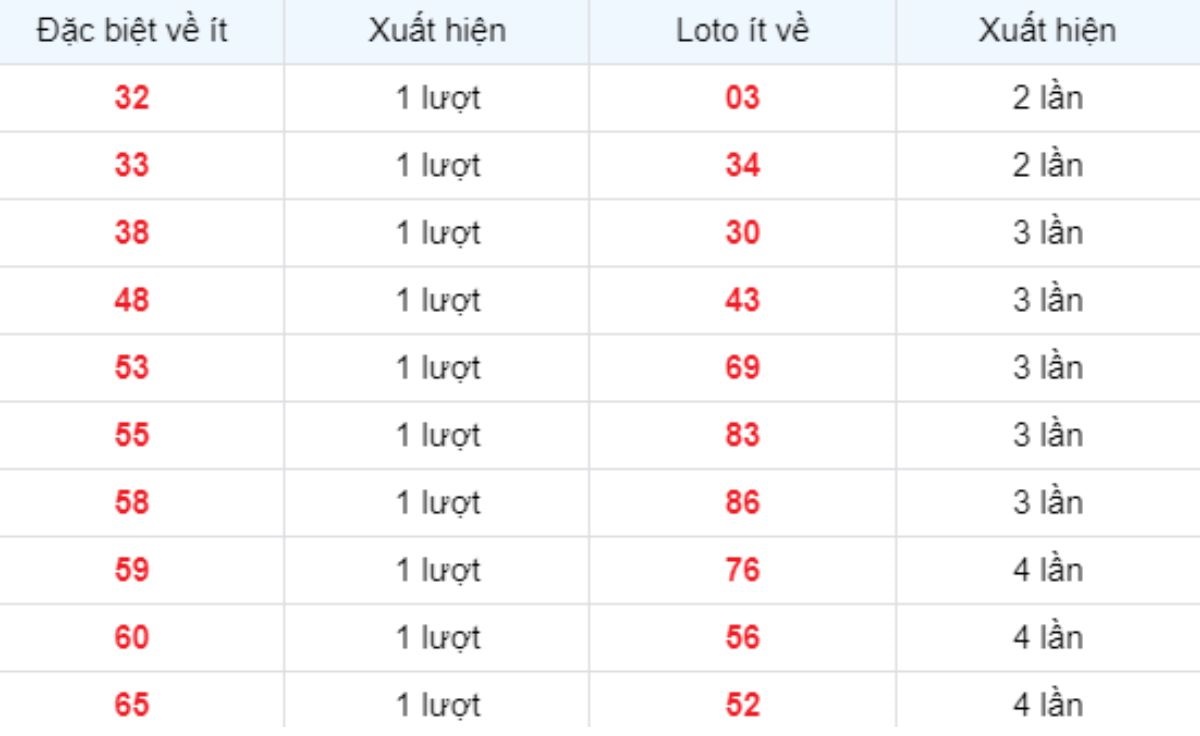Click special number 65
The width and height of the screenshot is (1200, 736).
pos(132,705)
